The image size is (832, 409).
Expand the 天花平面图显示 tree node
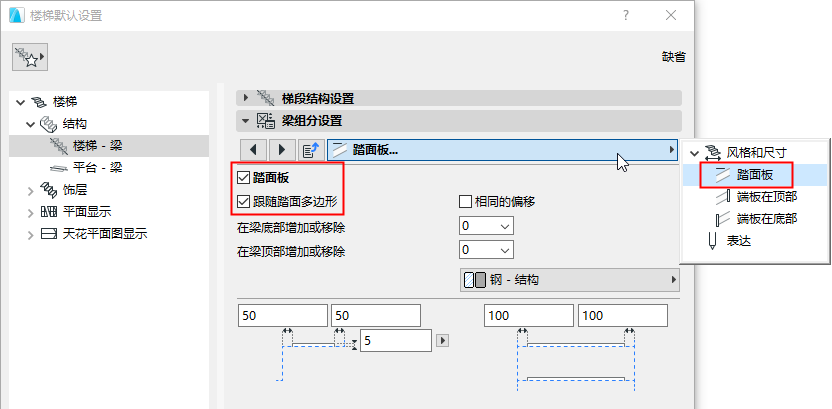30,234
